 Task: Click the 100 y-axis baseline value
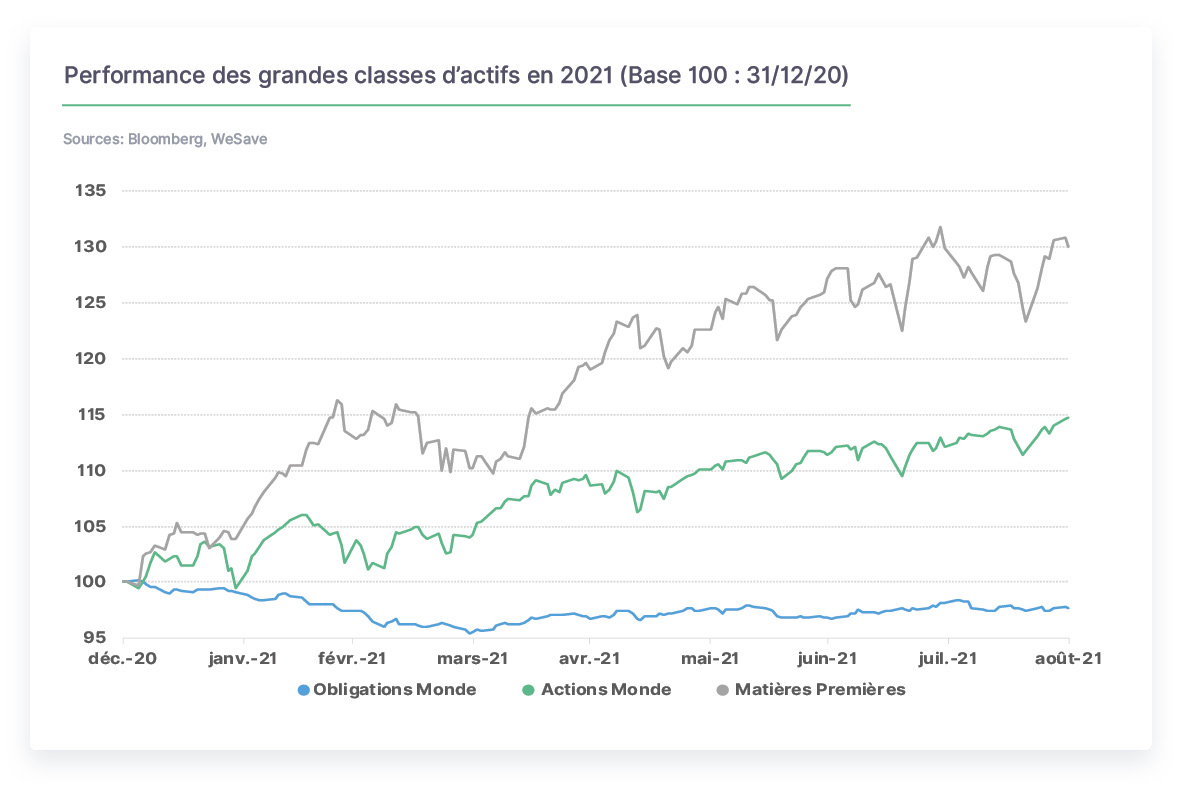[x=90, y=581]
